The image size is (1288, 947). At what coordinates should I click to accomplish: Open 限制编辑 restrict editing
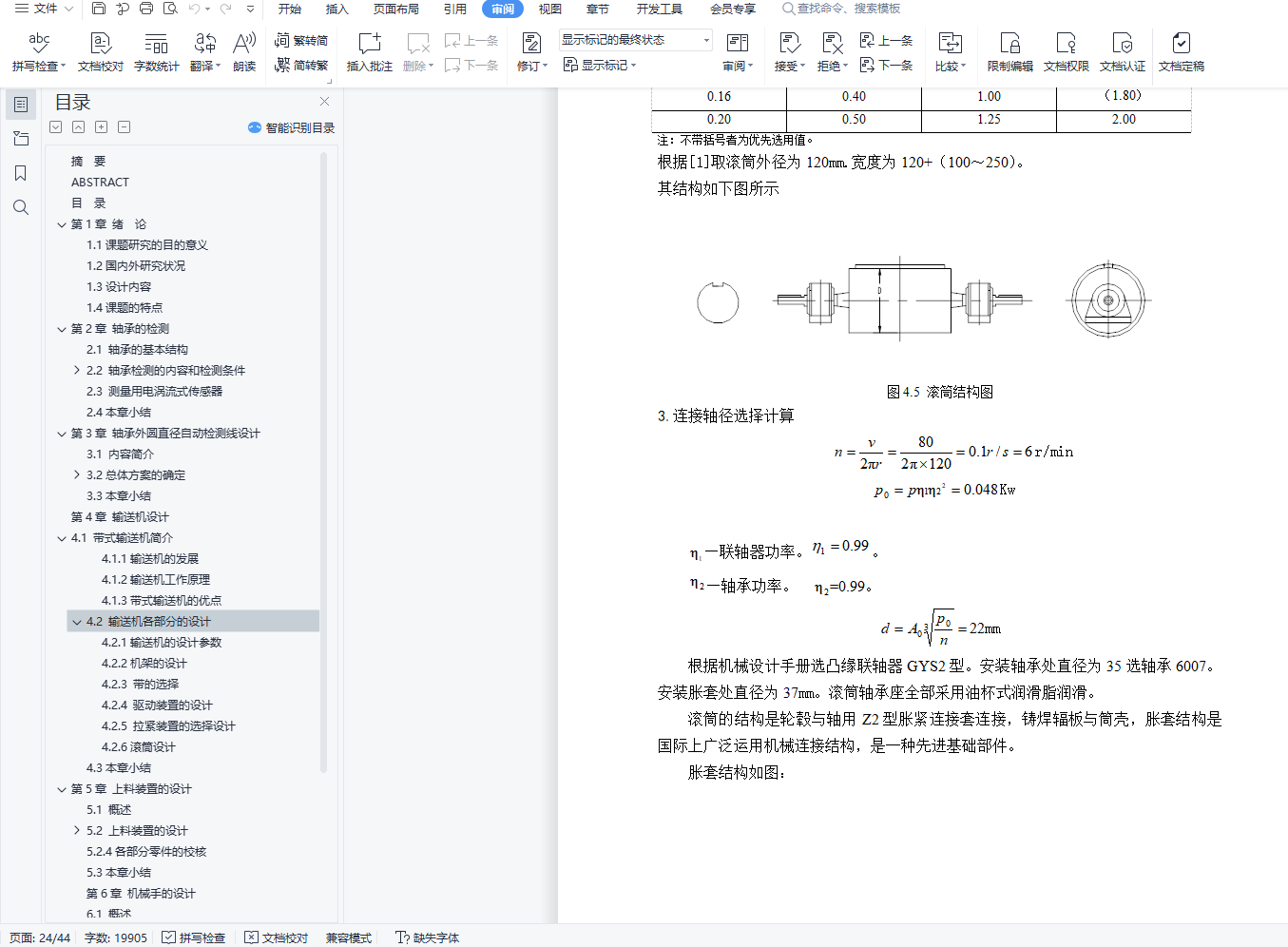point(1009,51)
